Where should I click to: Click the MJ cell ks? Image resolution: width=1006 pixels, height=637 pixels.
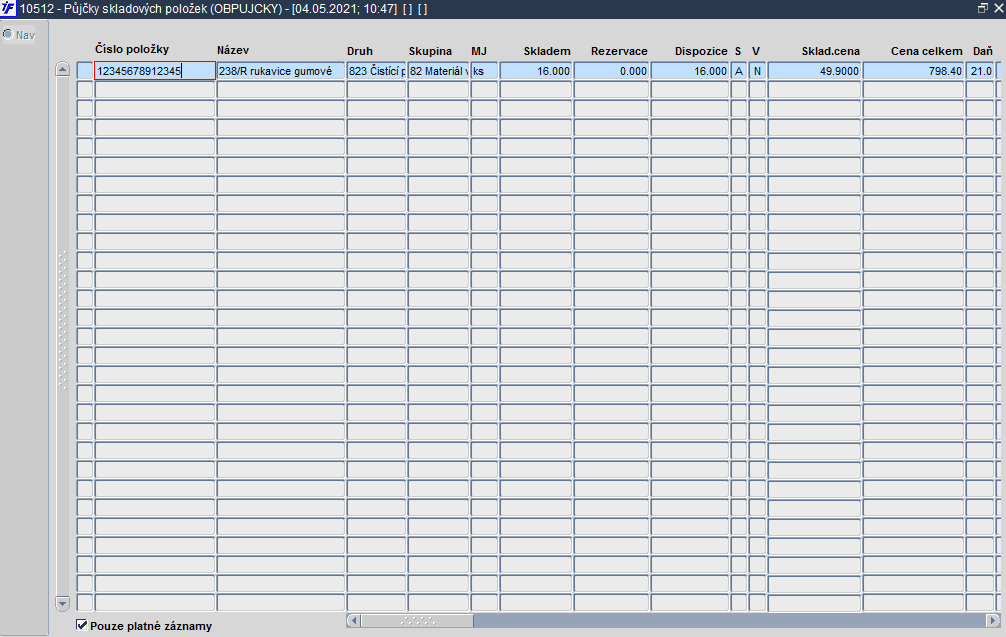click(484, 71)
